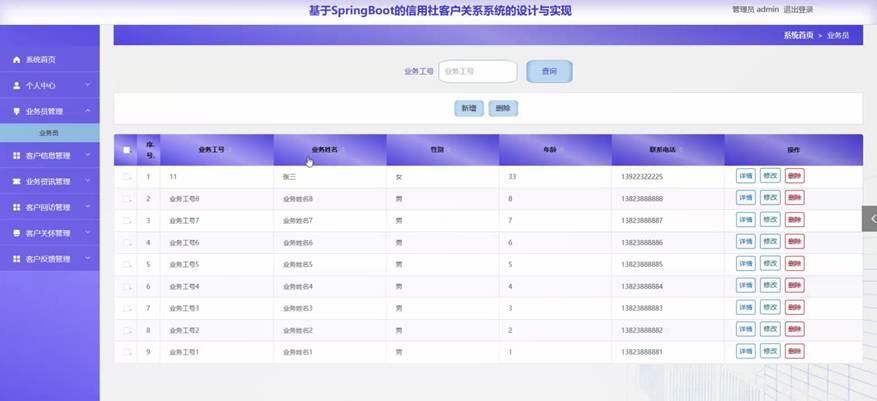The image size is (877, 401).
Task: Sort by the 业务姓名 column header
Action: [x=330, y=150]
